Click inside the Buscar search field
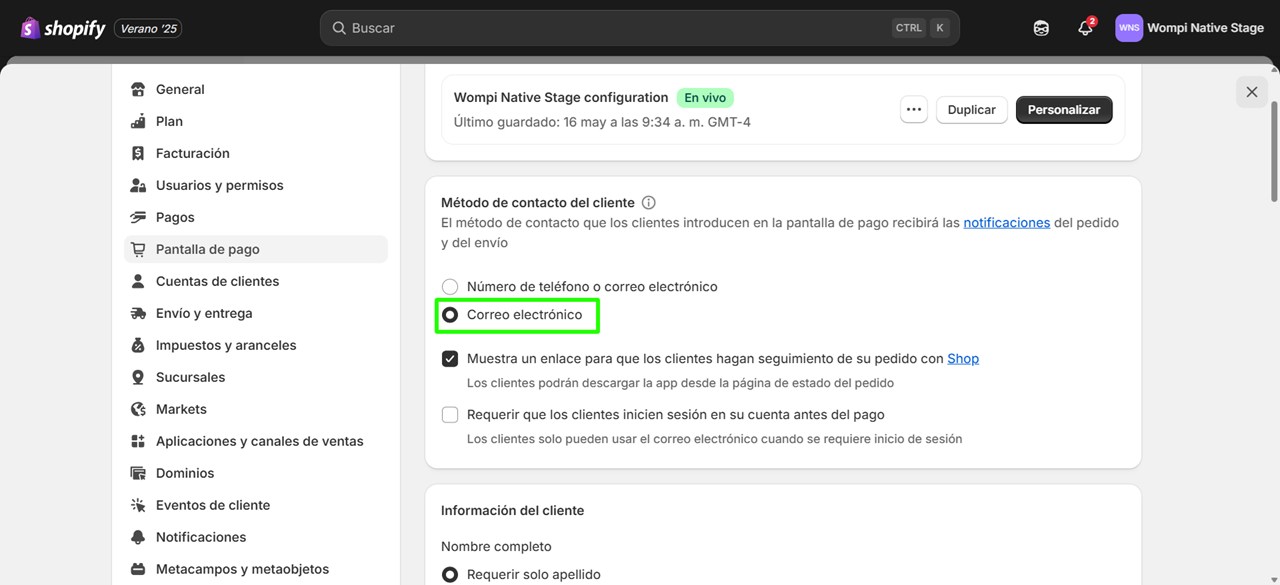 [x=640, y=27]
